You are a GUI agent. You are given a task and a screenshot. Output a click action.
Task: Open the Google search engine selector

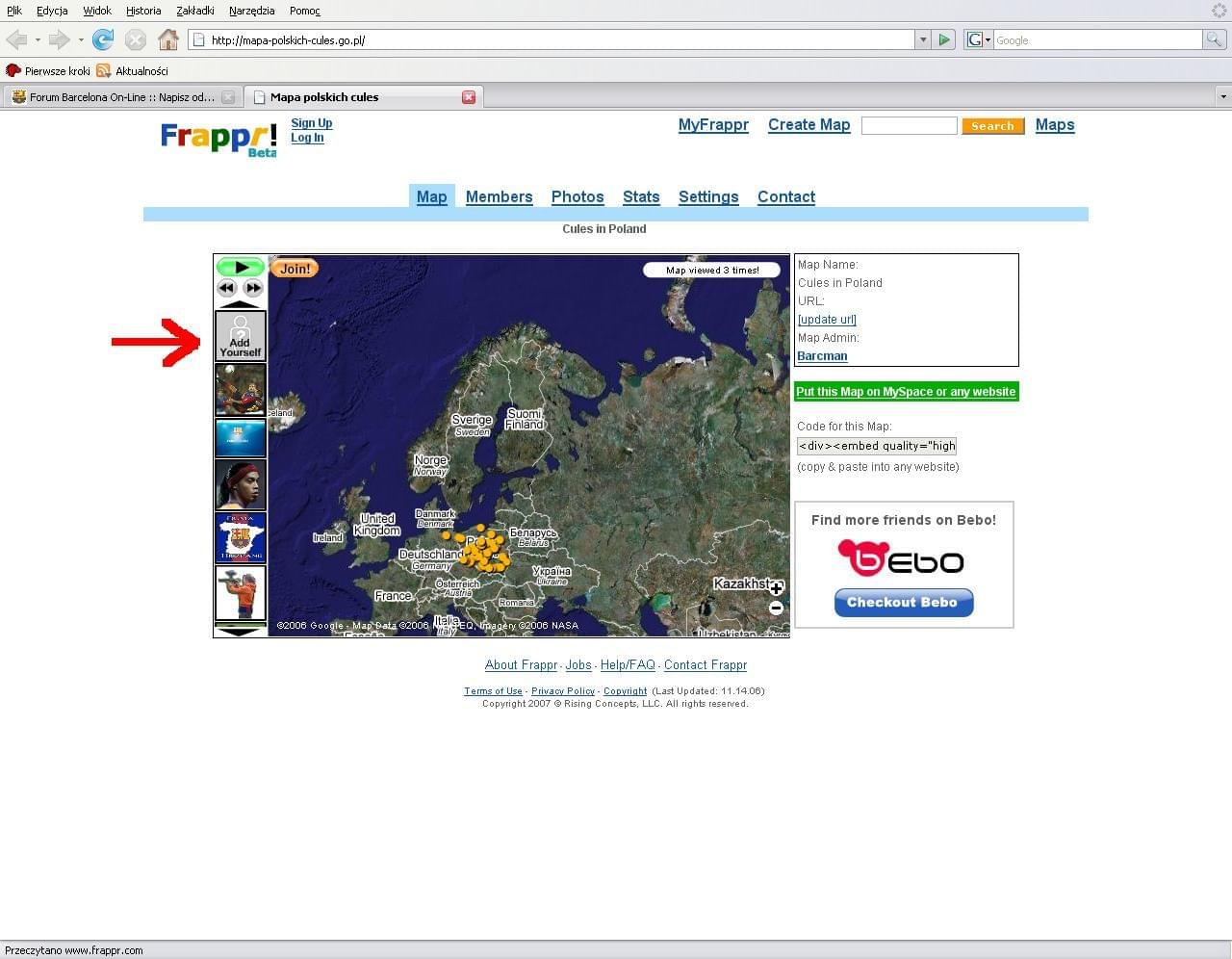click(x=978, y=39)
